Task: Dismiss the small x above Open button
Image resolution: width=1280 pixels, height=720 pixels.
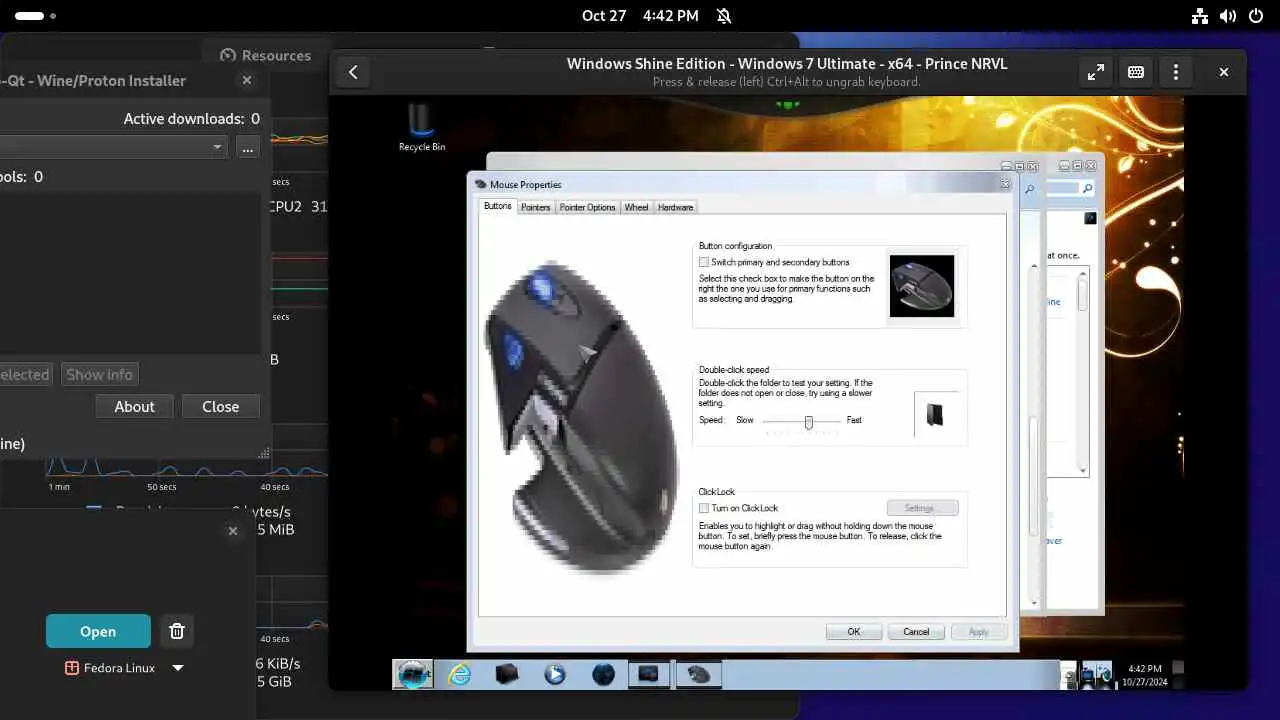Action: point(233,531)
